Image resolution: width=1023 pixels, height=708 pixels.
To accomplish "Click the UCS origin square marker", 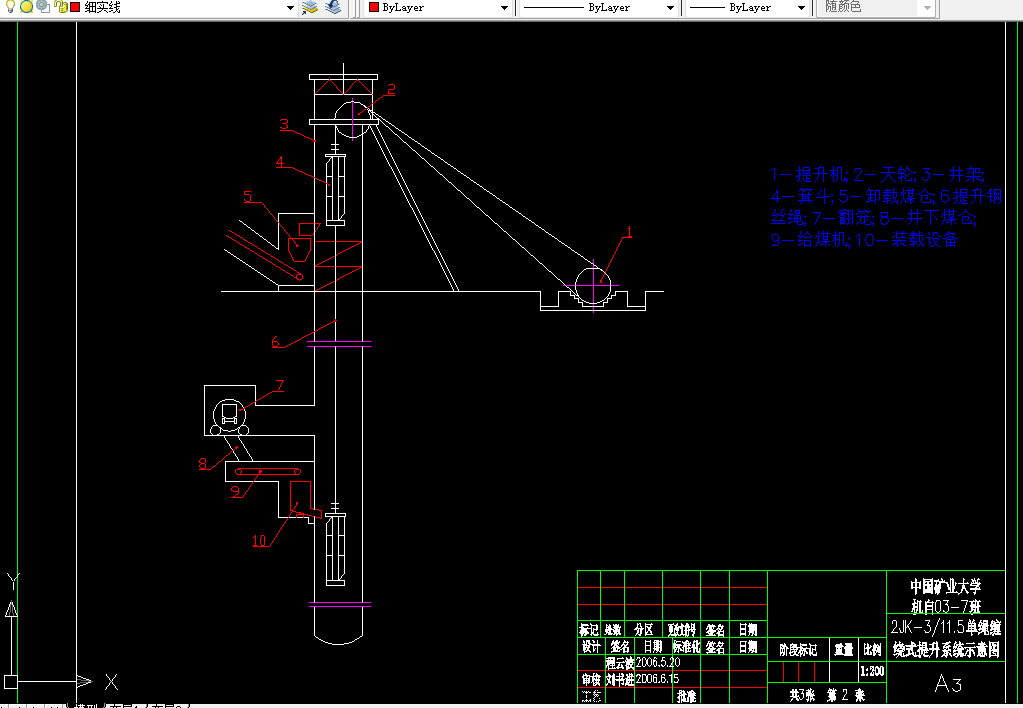I will (11, 683).
